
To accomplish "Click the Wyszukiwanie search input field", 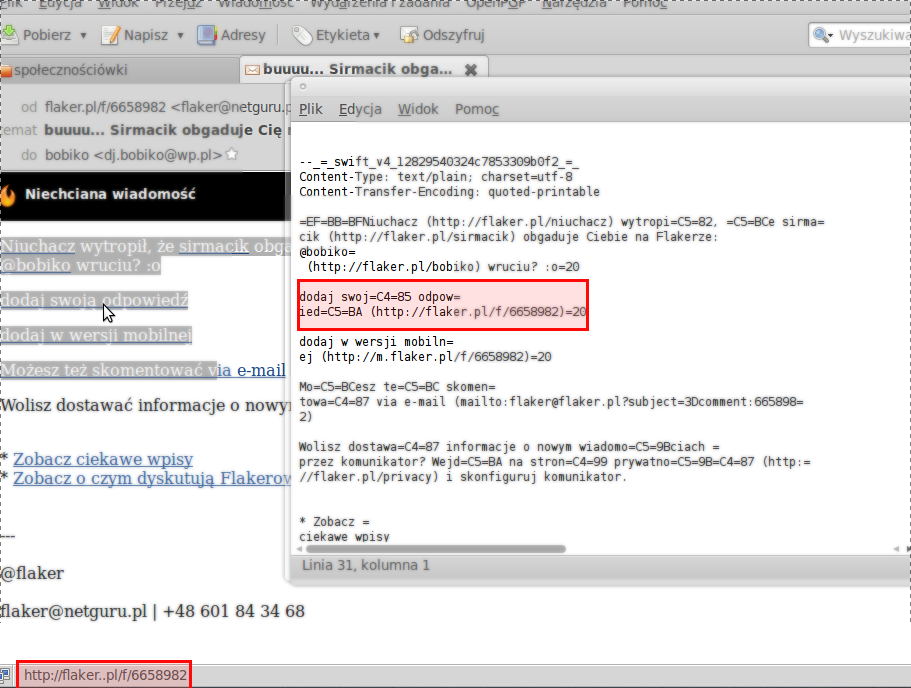I will (x=872, y=35).
